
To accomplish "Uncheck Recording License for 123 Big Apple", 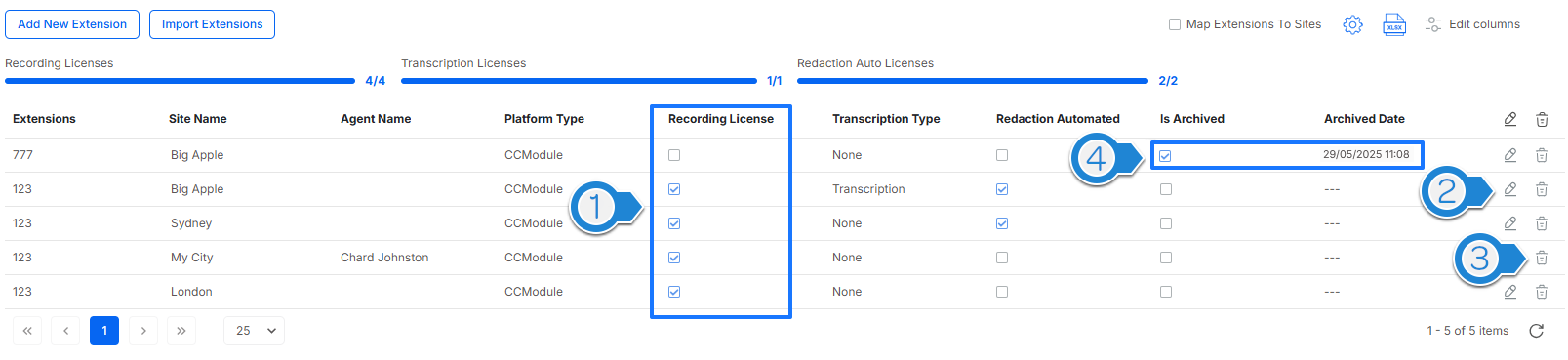I will click(x=674, y=189).
